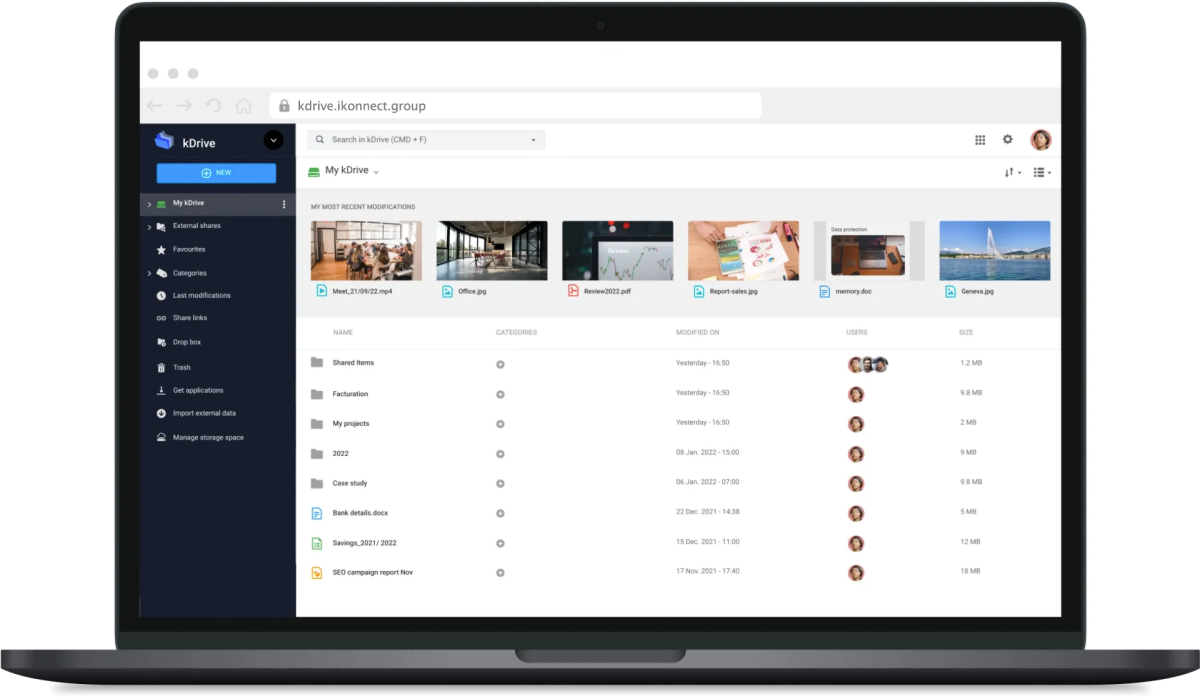This screenshot has width=1200, height=699.
Task: Open Share links in the sidebar
Action: pos(190,318)
